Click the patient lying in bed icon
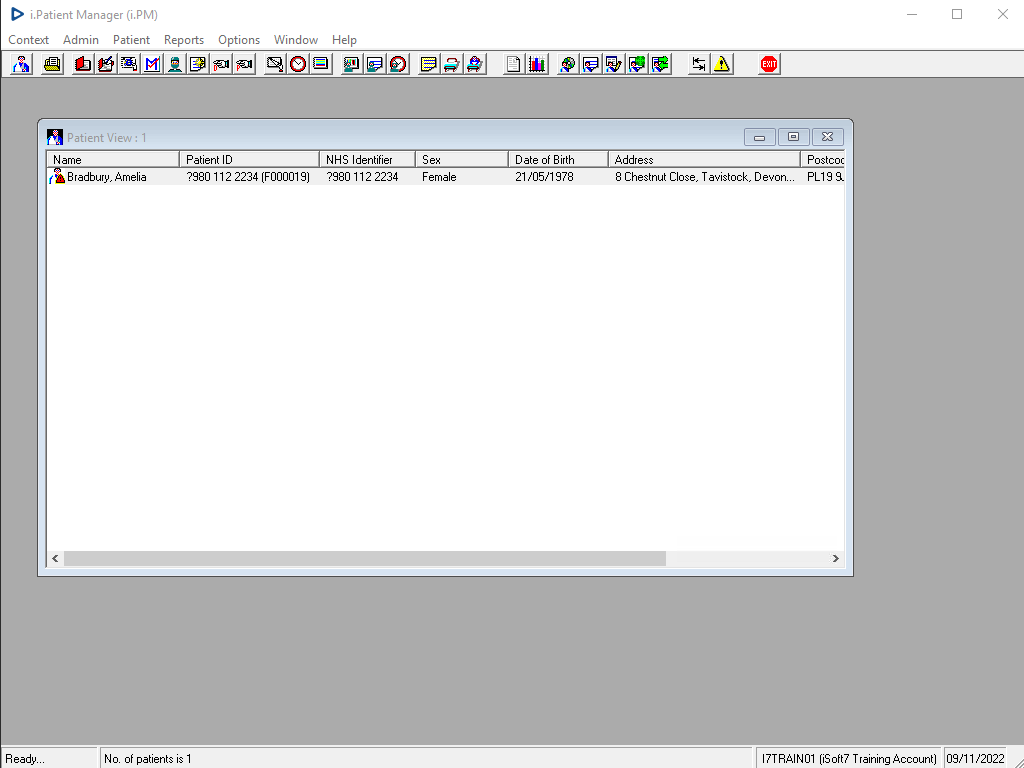Image resolution: width=1024 pixels, height=768 pixels. (475, 64)
